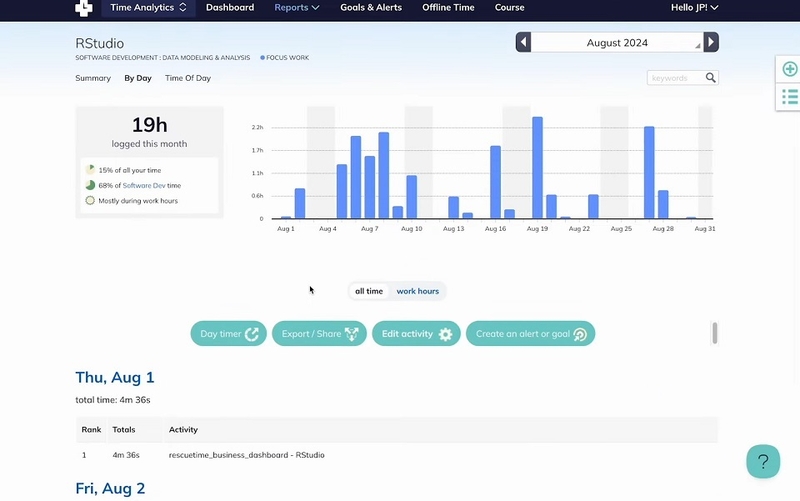Viewport: 800px width, 501px height.
Task: Click the tallest bar at Aug 19
Action: tap(537, 168)
